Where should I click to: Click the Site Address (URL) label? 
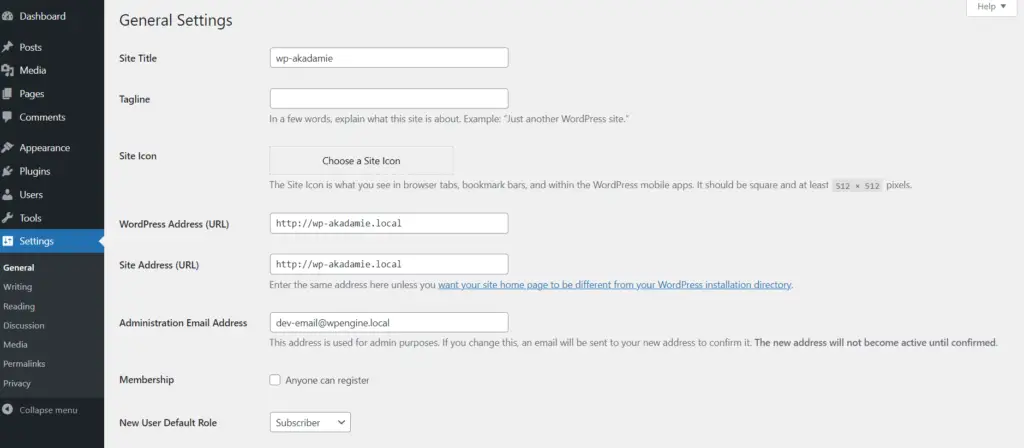pos(159,265)
